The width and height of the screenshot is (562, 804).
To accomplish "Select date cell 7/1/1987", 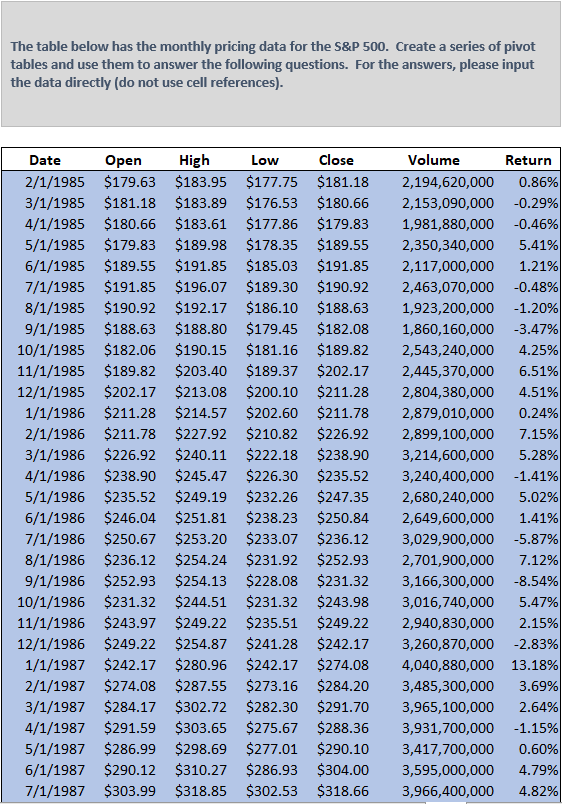I will 55,792.
